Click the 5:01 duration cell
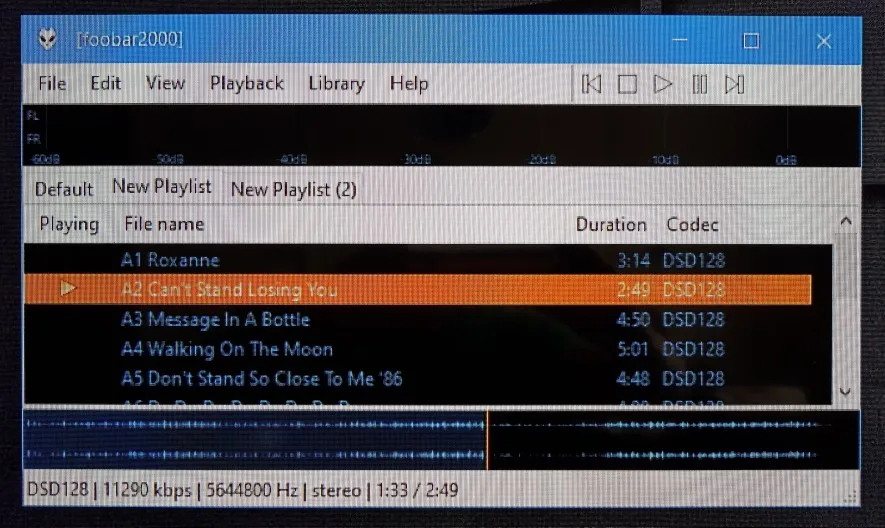The width and height of the screenshot is (885, 528). tap(633, 349)
